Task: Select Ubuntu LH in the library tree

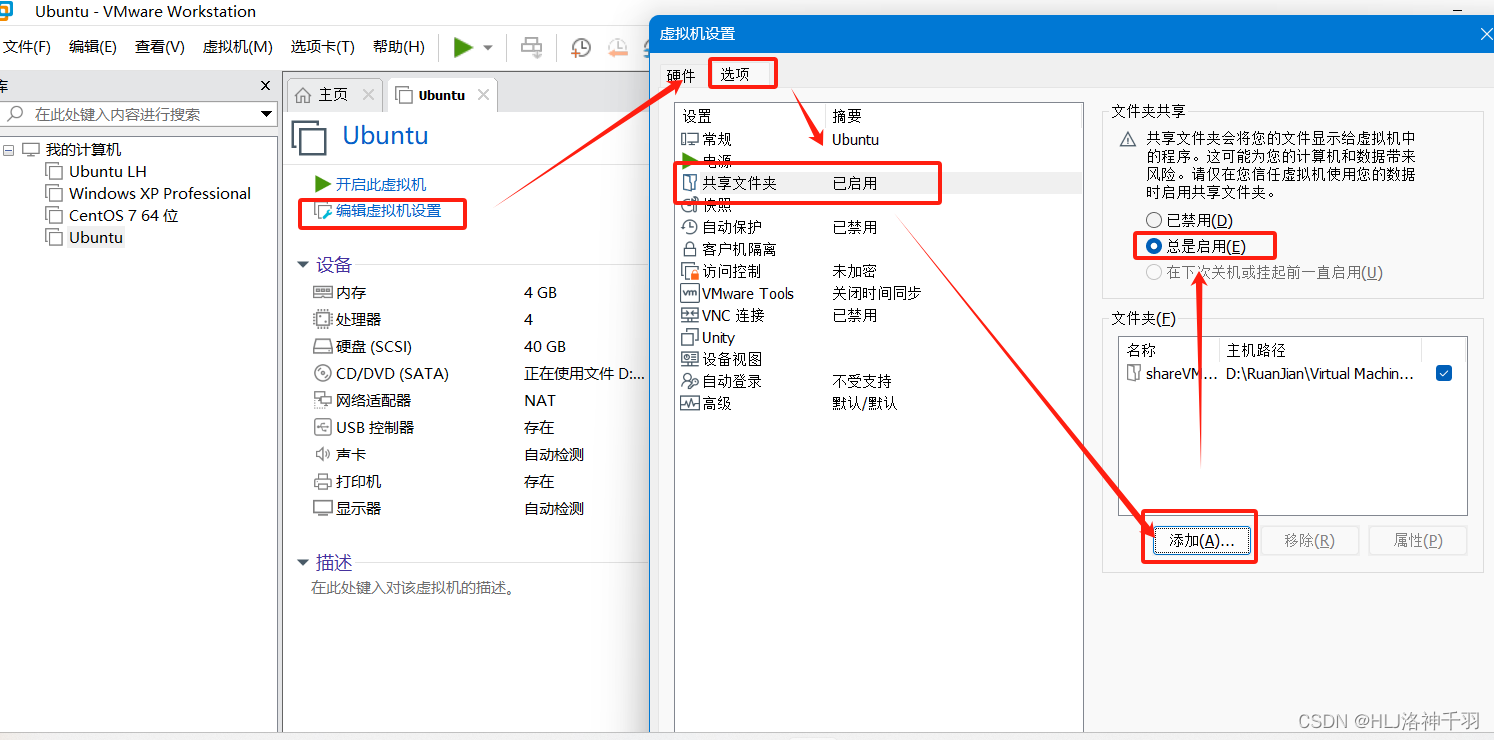Action: coord(108,172)
